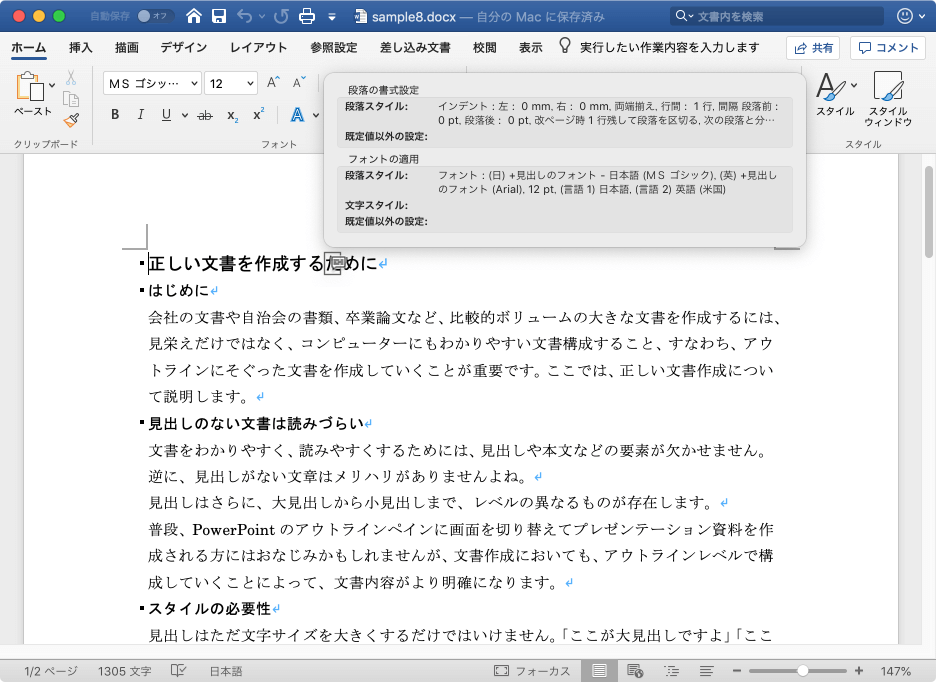Click heading スタイルの必要性
This screenshot has height=682, width=936.
pyautogui.click(x=210, y=609)
